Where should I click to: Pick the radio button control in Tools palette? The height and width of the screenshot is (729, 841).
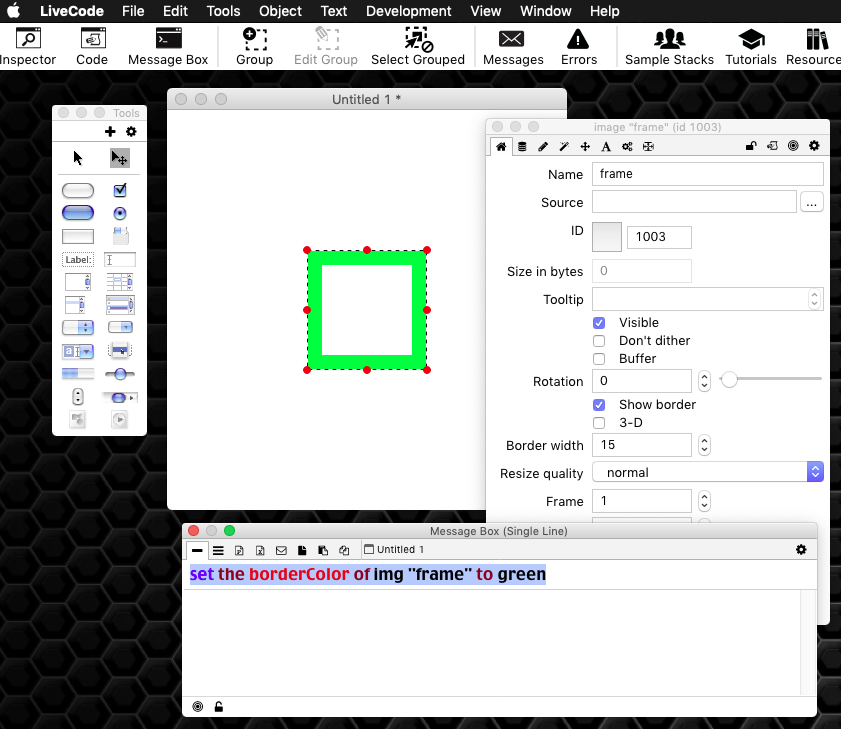pos(120,213)
